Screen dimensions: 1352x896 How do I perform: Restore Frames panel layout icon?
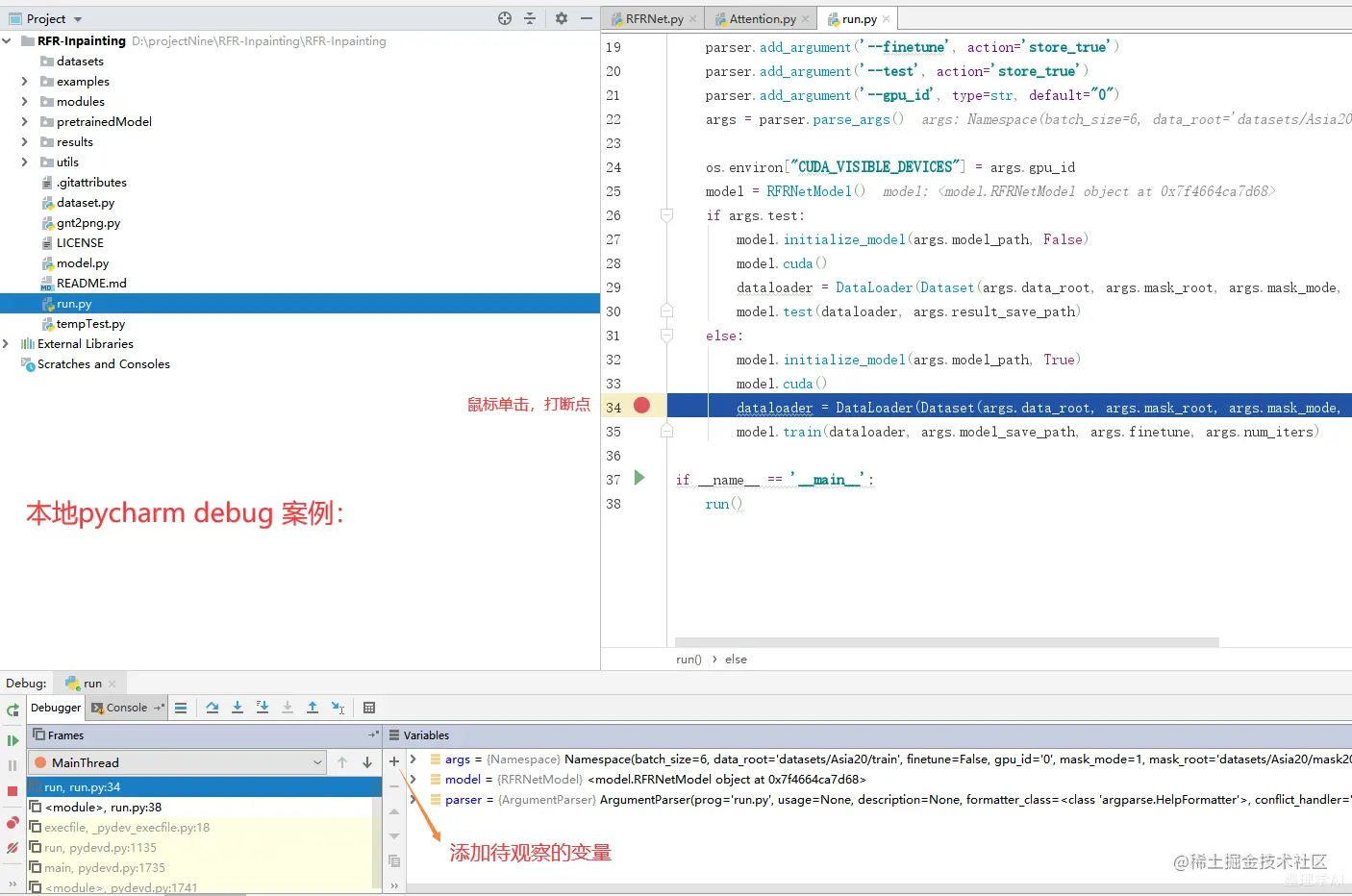click(x=373, y=735)
